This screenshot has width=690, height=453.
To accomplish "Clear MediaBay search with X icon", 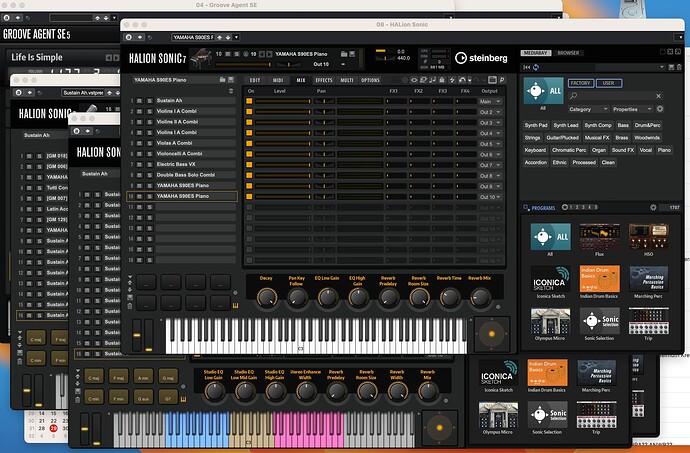I will 658,96.
